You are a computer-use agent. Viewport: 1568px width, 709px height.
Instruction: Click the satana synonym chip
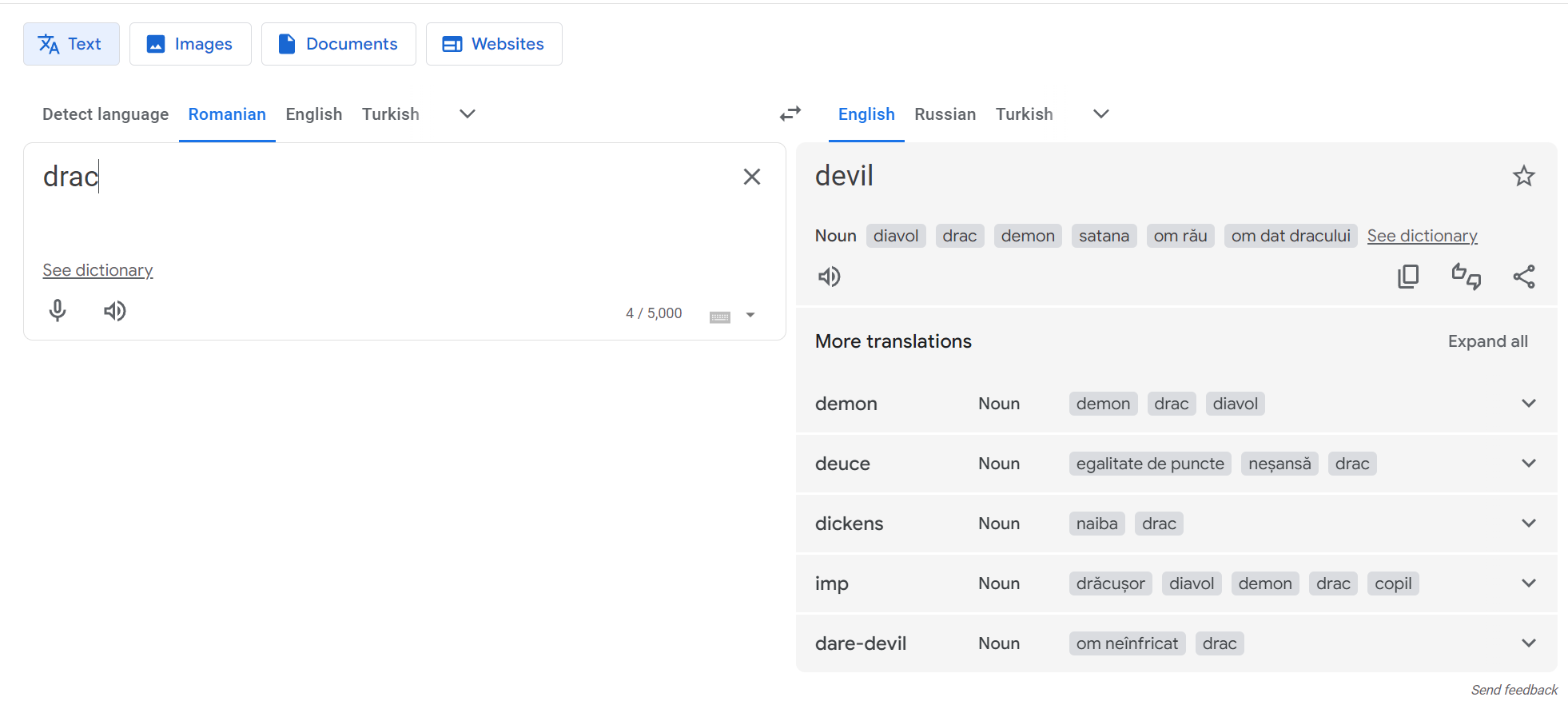[x=1104, y=236]
